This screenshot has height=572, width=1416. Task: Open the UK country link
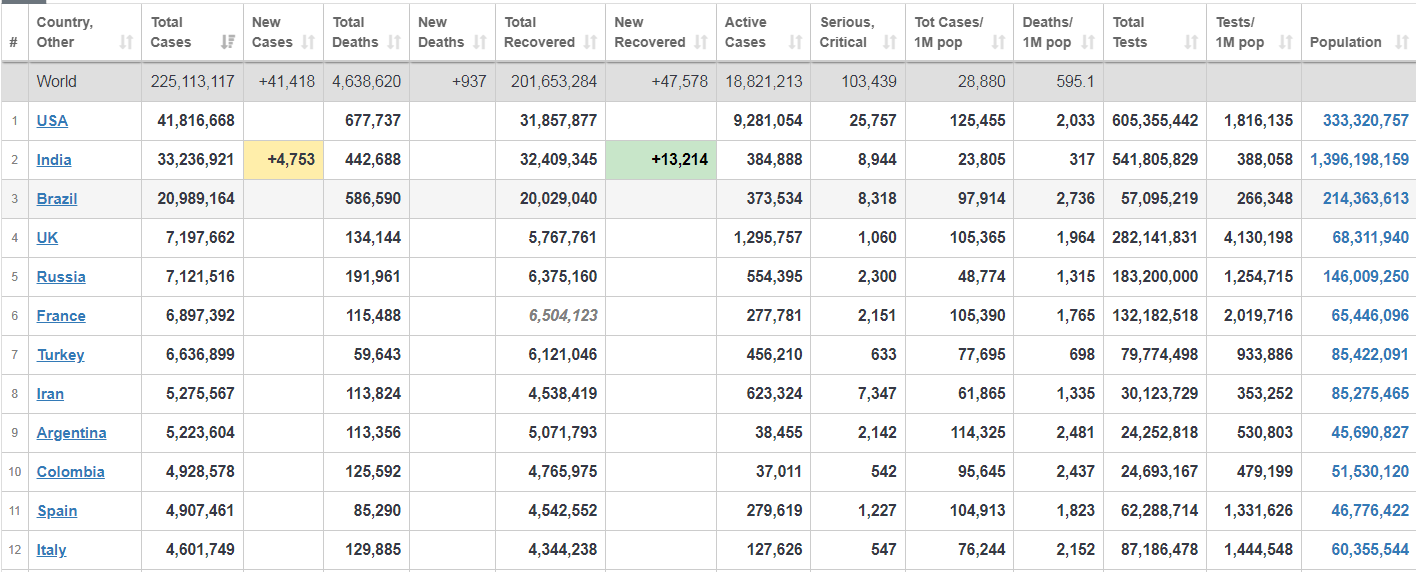[47, 237]
